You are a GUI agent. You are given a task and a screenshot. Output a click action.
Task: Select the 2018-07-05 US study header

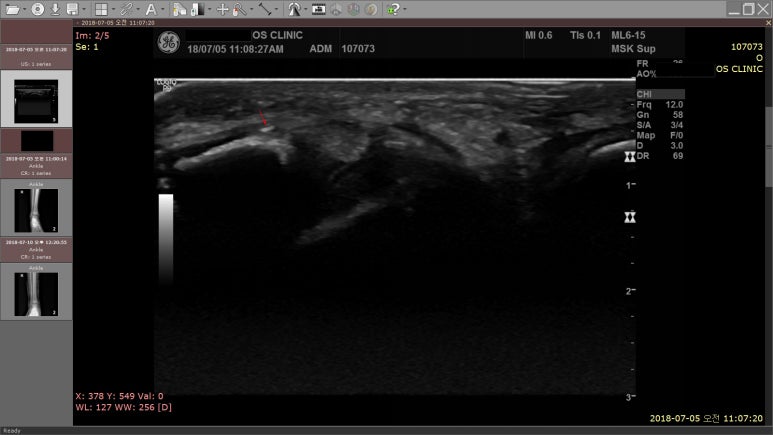click(x=36, y=48)
